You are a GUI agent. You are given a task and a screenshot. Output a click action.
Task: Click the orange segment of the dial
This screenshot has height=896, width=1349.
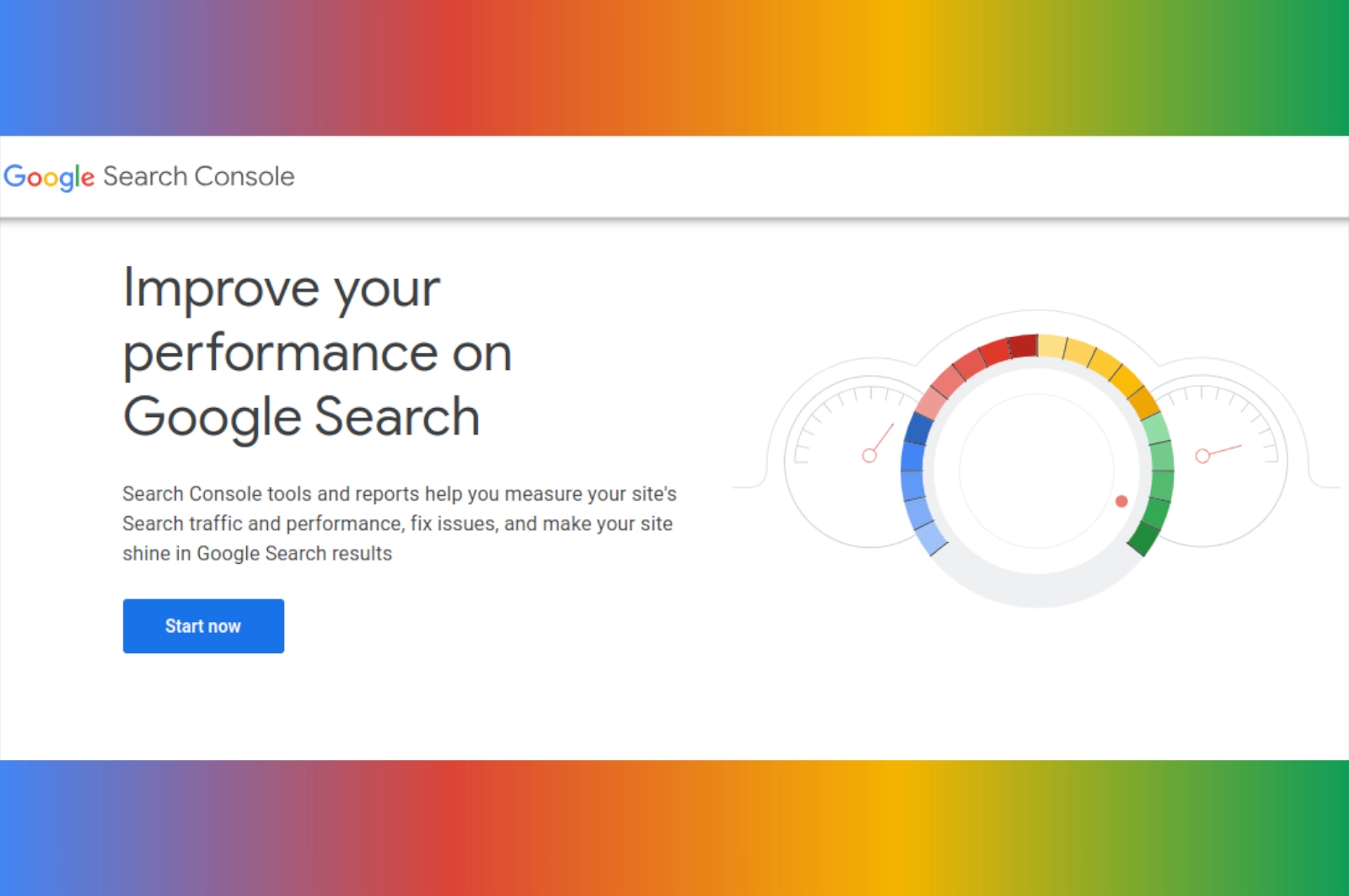[1144, 401]
